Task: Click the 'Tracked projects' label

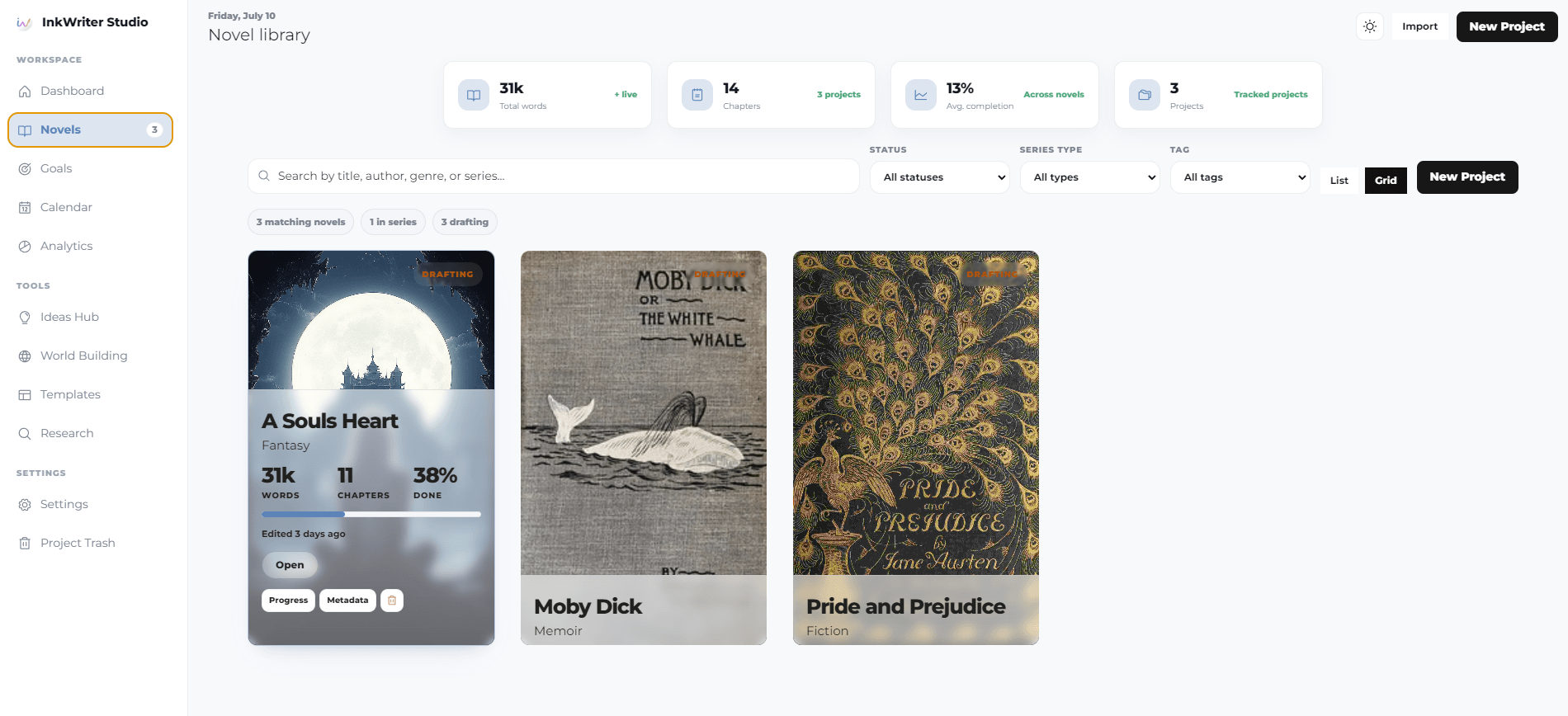Action: coord(1271,95)
